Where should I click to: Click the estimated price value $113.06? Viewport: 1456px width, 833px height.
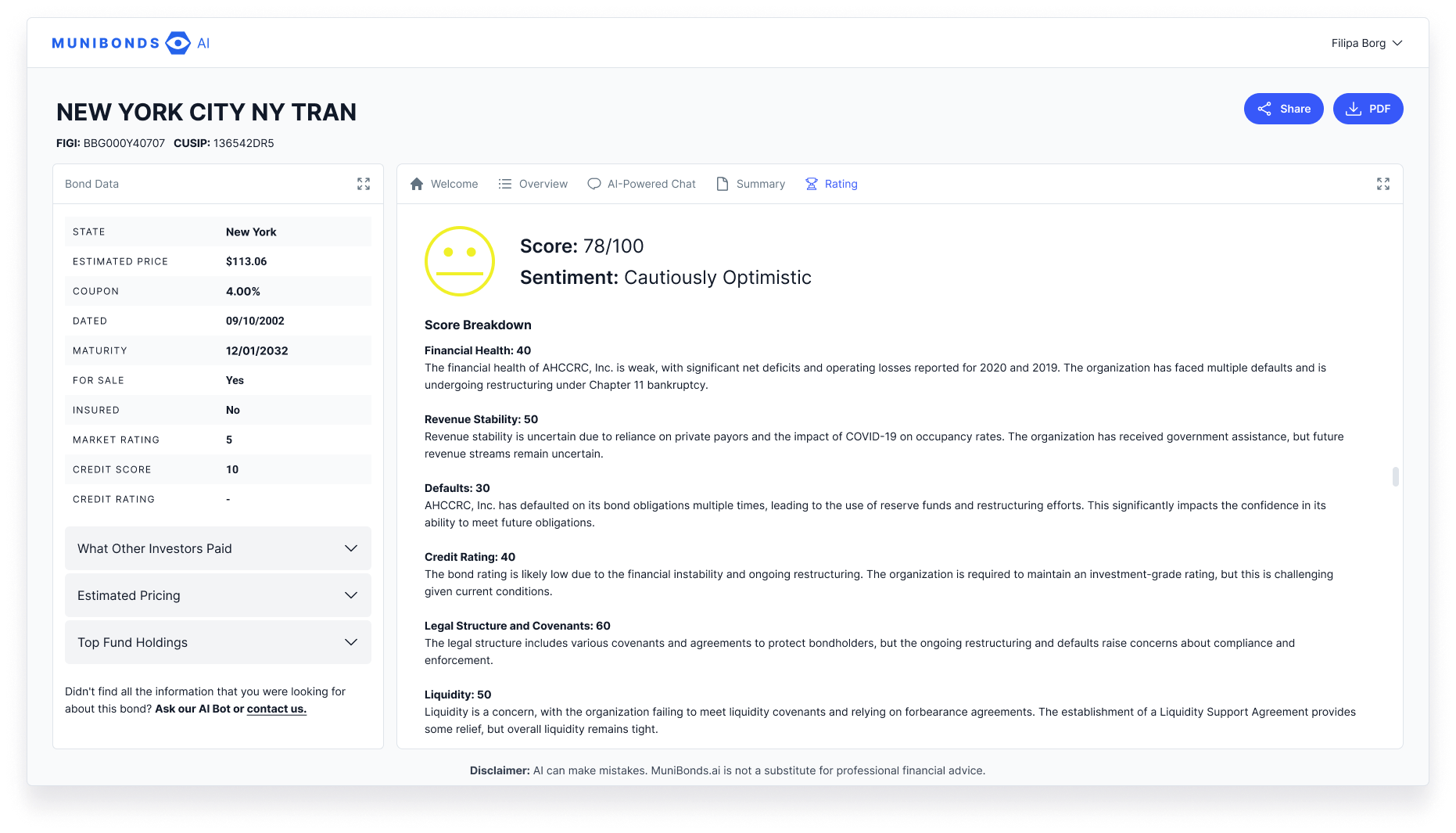[246, 261]
